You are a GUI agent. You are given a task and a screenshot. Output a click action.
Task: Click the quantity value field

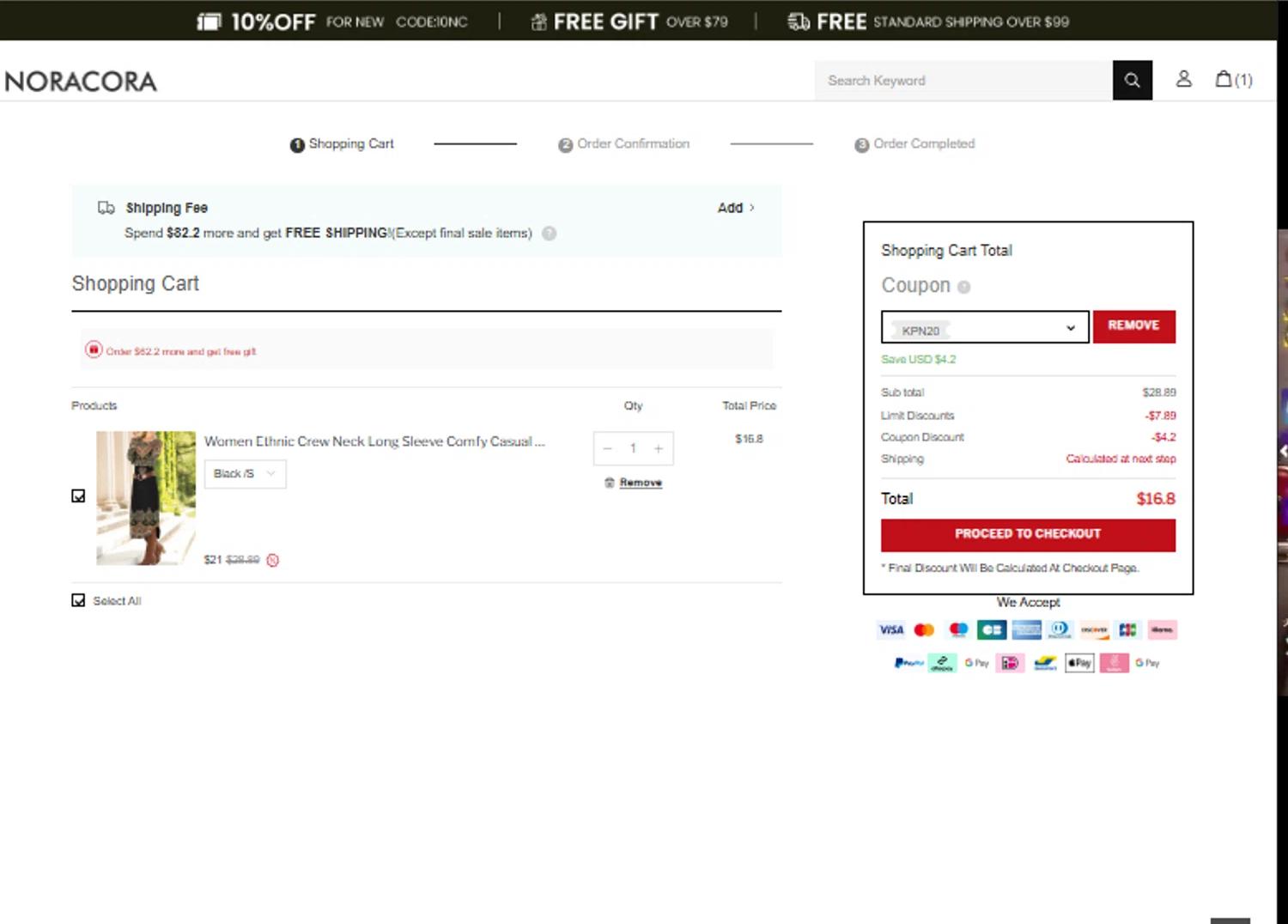[633, 448]
